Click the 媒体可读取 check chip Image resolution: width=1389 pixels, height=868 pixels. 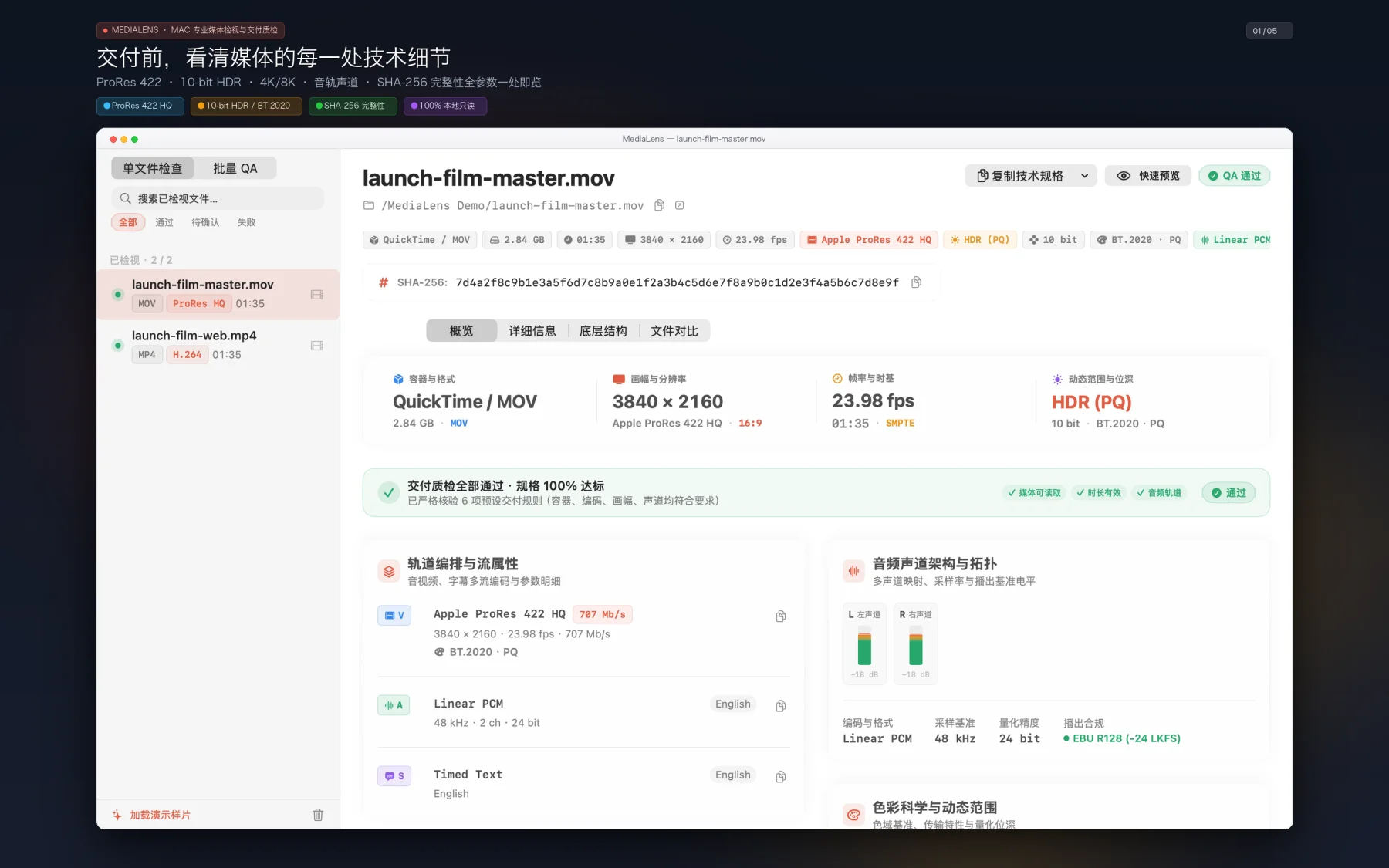[x=1034, y=493]
